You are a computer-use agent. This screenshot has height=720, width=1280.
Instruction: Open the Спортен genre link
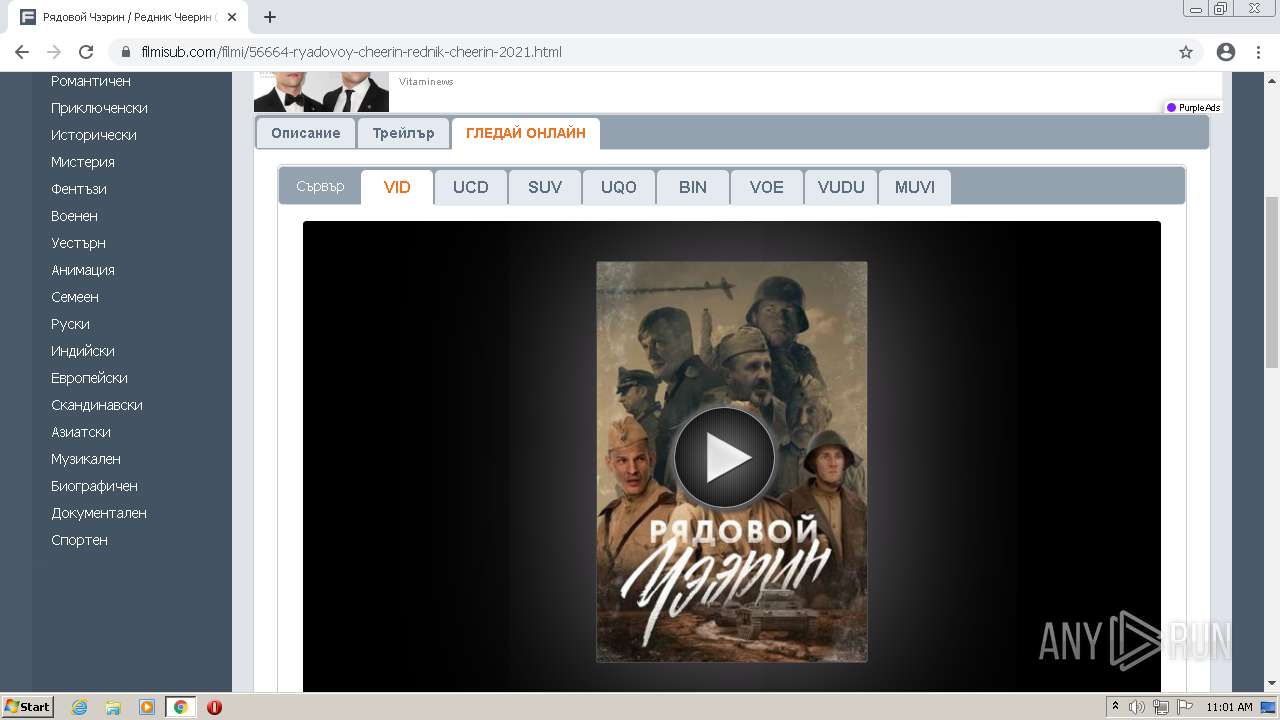[x=79, y=540]
